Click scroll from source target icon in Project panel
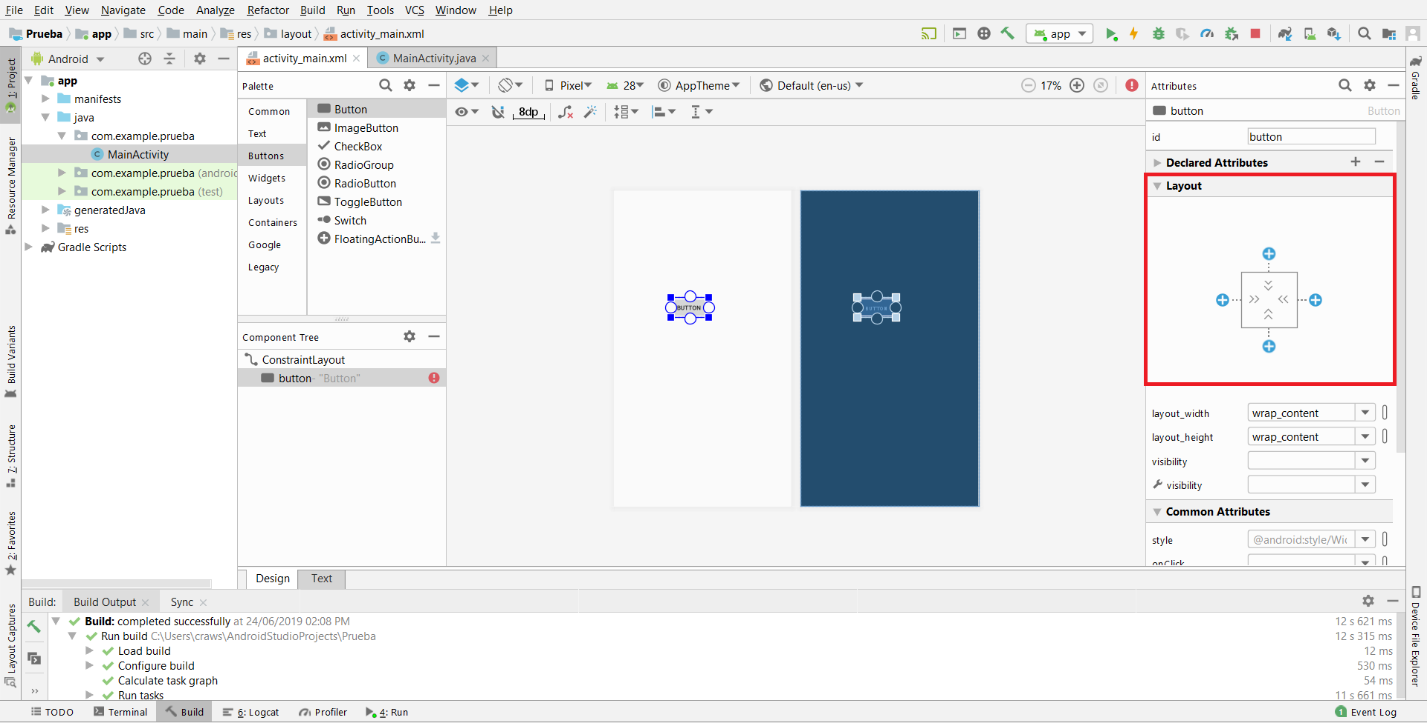 click(x=145, y=59)
